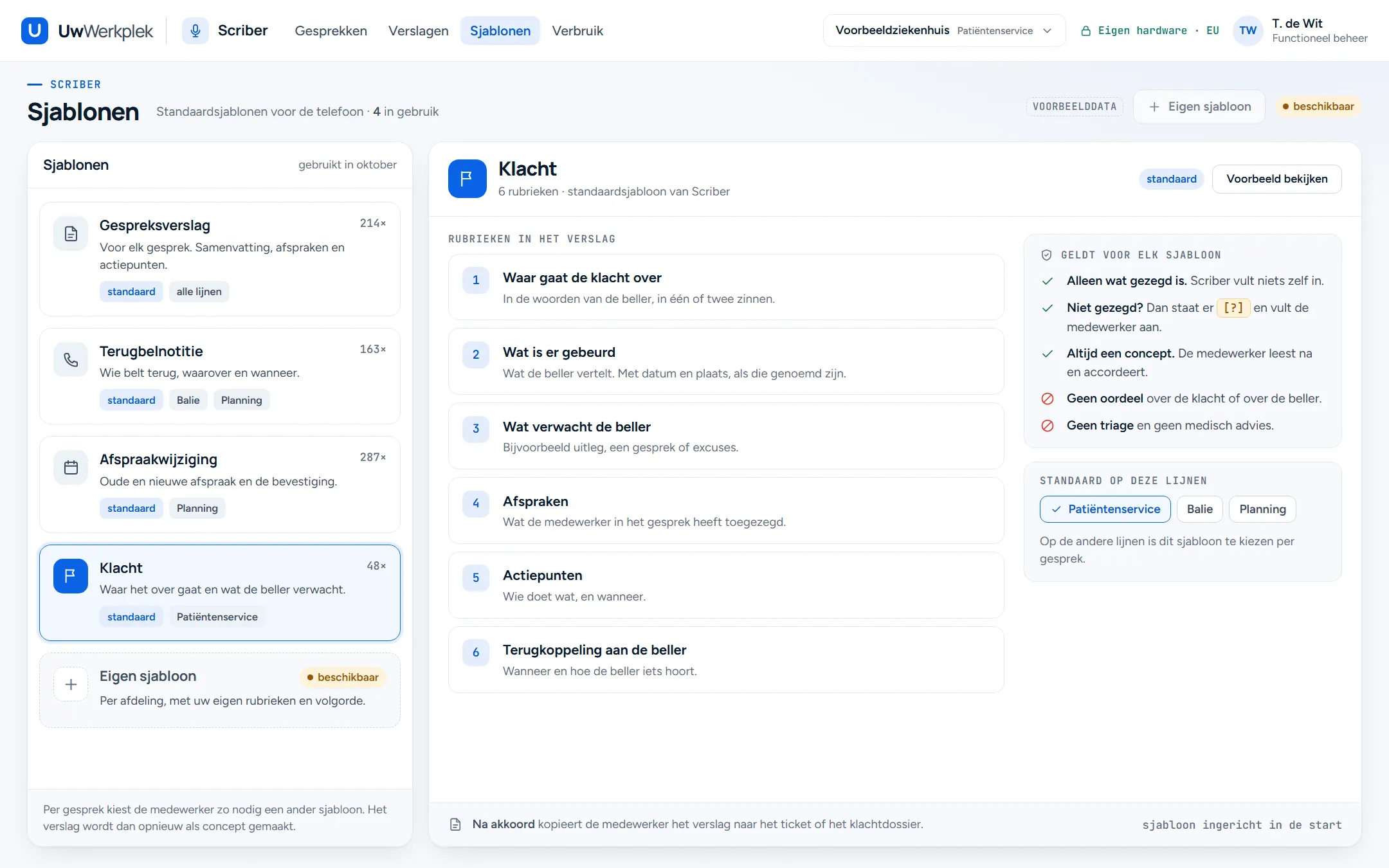
Task: Click the large Klacht flag header icon
Action: pos(467,179)
